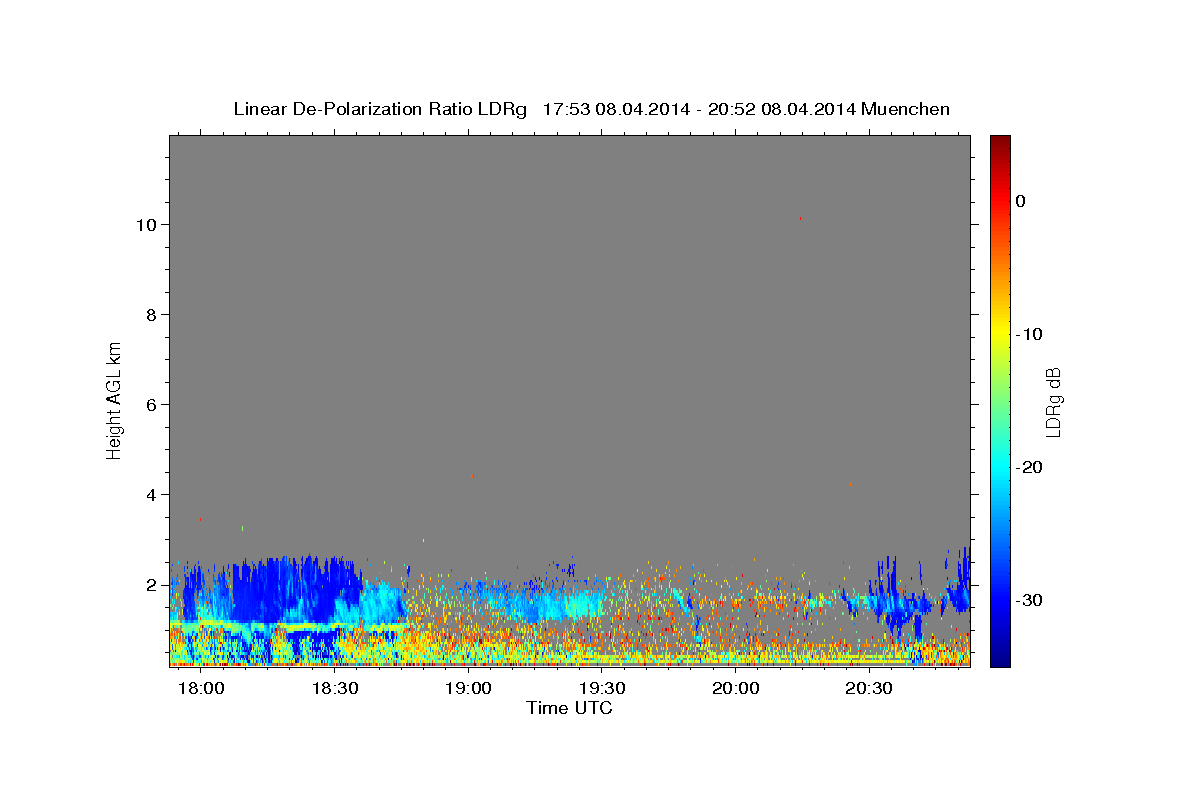Click the colorbar label 0
Screen dimensions: 1200x800
(1021, 201)
